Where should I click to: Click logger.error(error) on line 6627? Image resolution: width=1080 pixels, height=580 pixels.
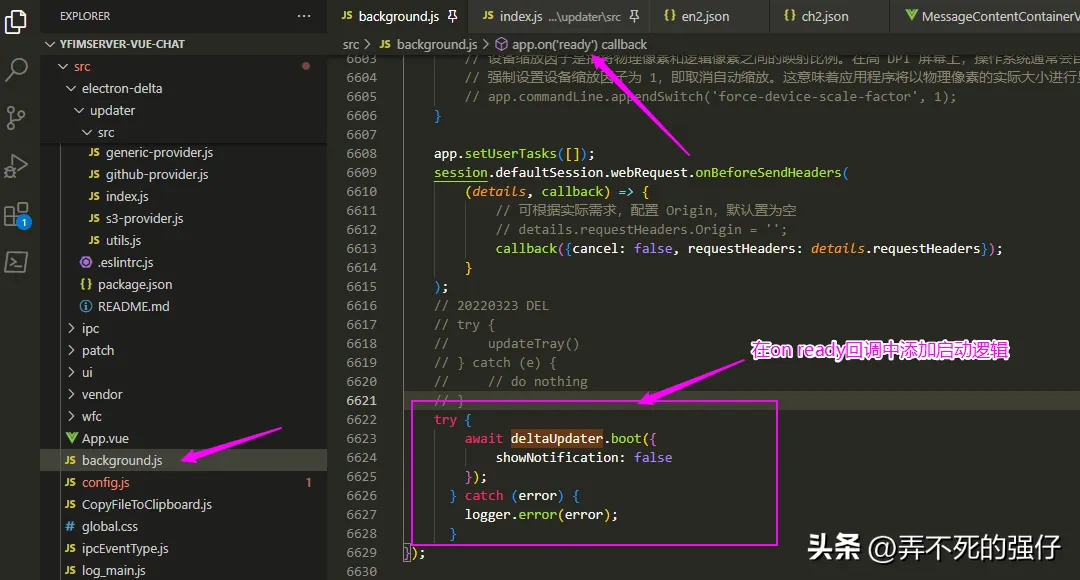click(x=541, y=515)
